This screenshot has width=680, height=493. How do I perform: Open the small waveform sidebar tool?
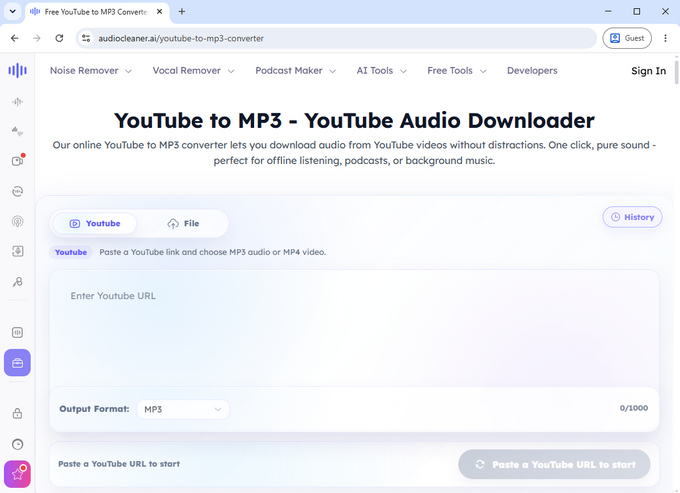click(x=17, y=102)
